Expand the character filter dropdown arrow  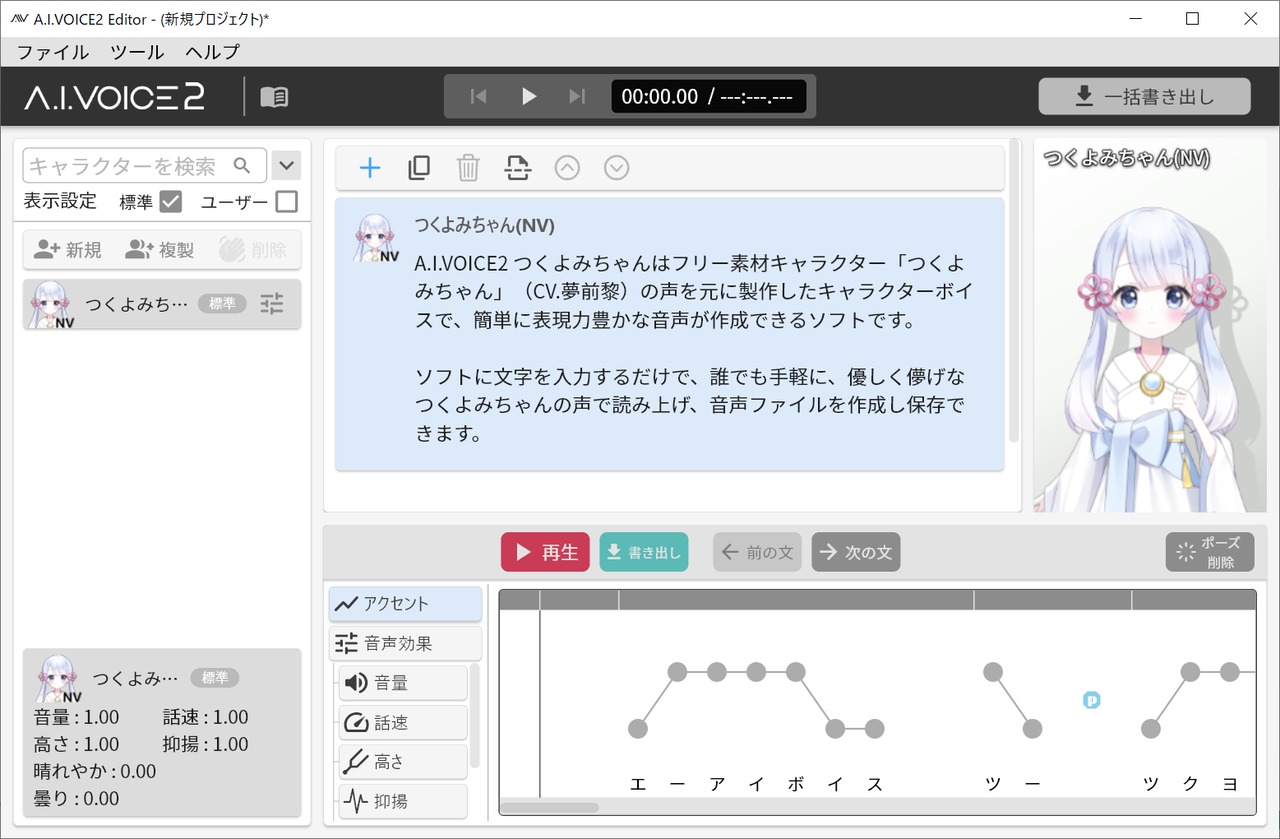click(x=287, y=165)
